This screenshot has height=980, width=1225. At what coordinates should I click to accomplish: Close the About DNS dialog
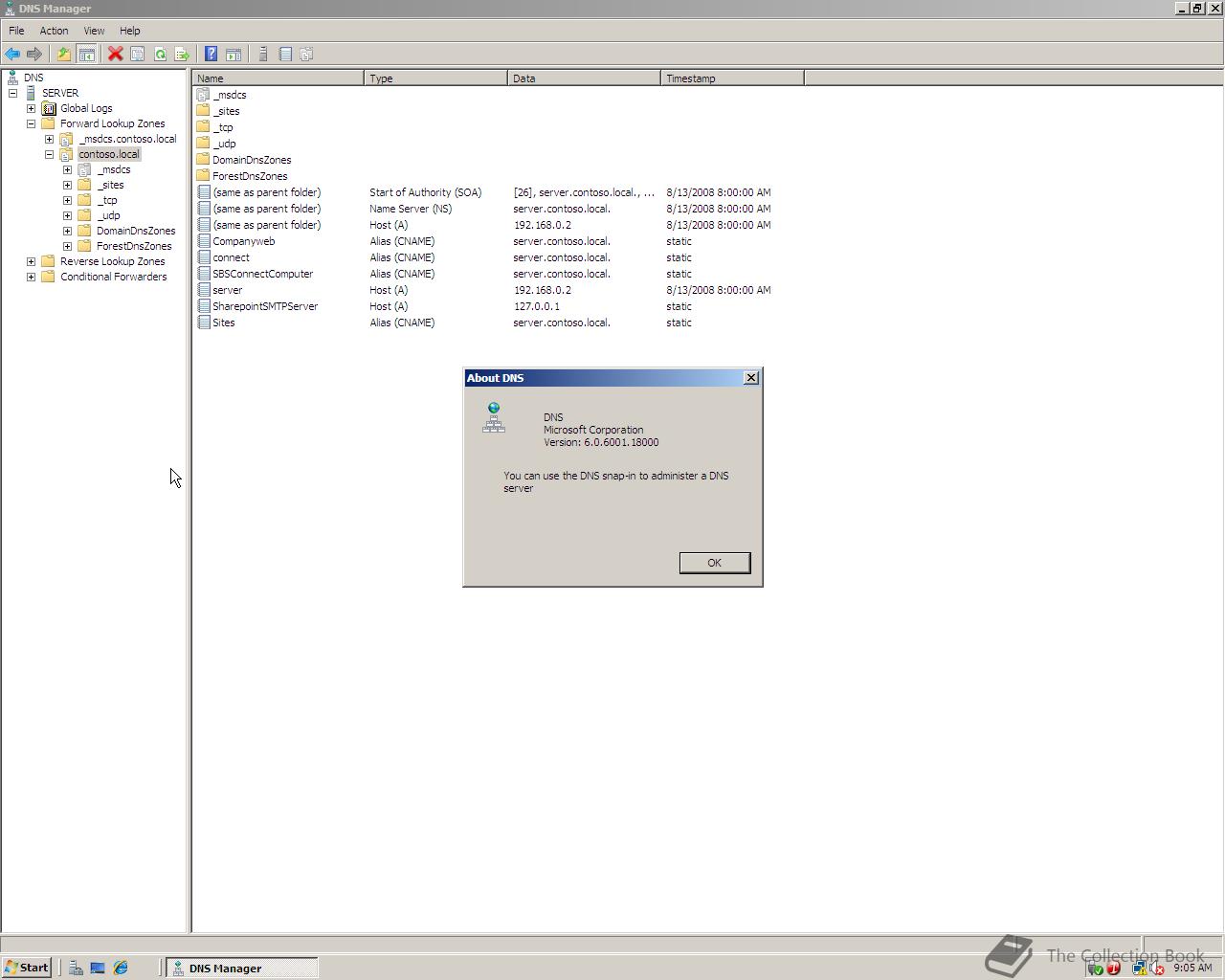751,378
